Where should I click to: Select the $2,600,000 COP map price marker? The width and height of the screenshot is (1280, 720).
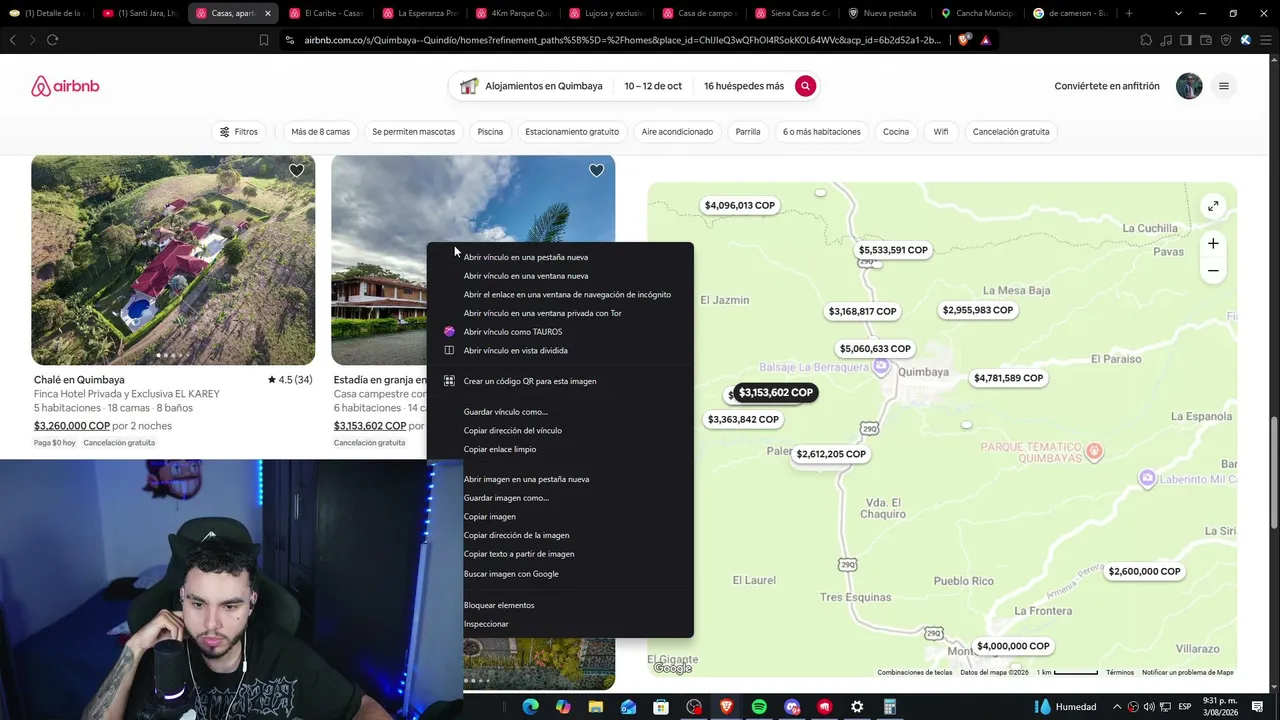pyautogui.click(x=1144, y=572)
